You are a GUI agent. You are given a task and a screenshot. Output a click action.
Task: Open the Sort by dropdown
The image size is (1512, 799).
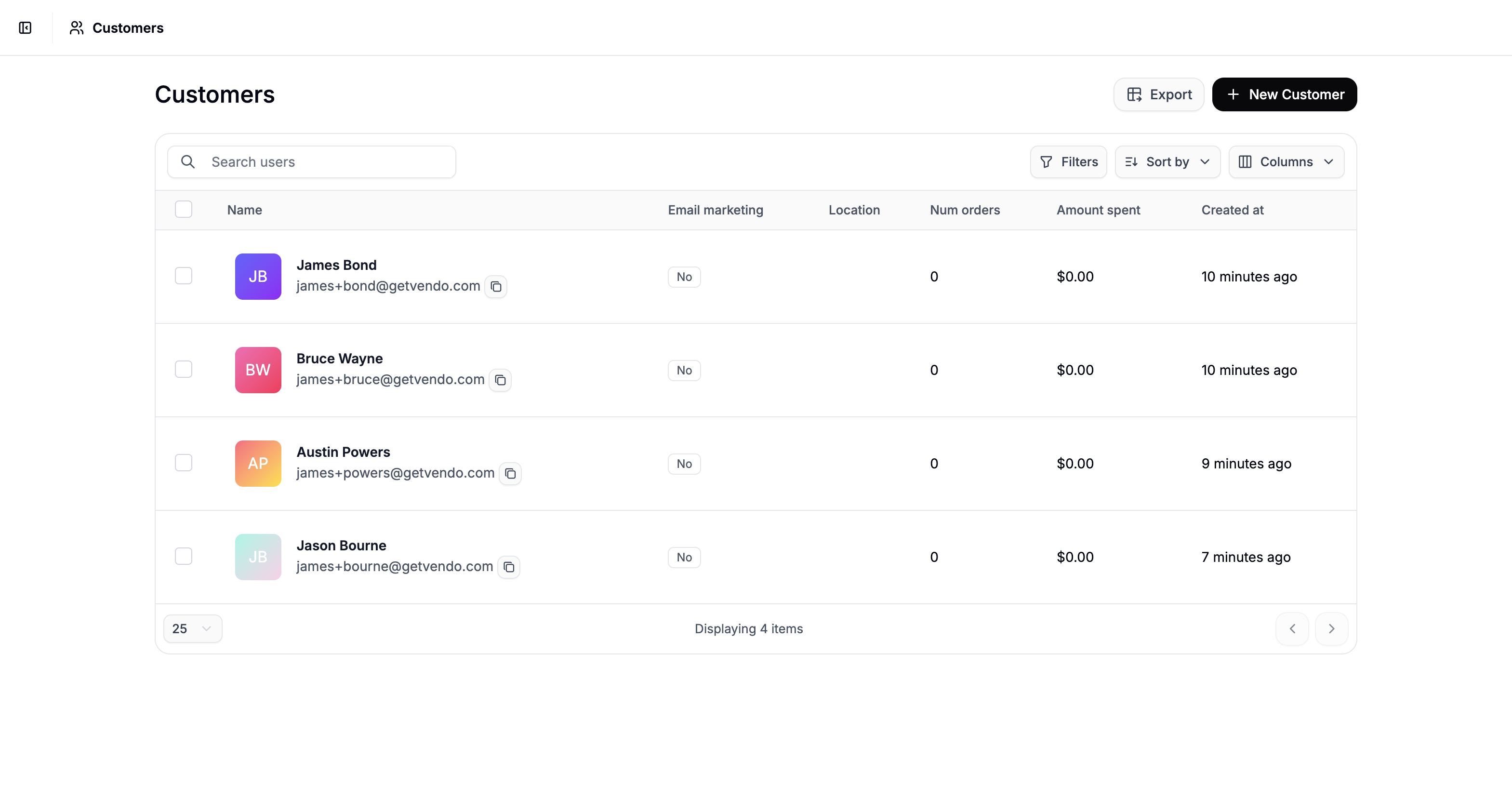1167,161
